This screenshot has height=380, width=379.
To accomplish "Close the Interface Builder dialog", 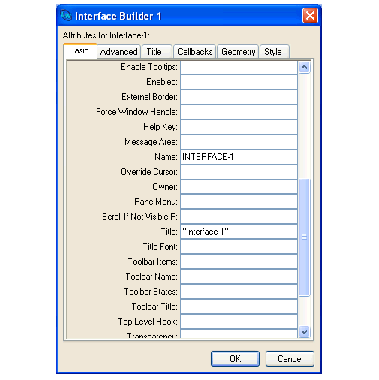I will point(310,16).
